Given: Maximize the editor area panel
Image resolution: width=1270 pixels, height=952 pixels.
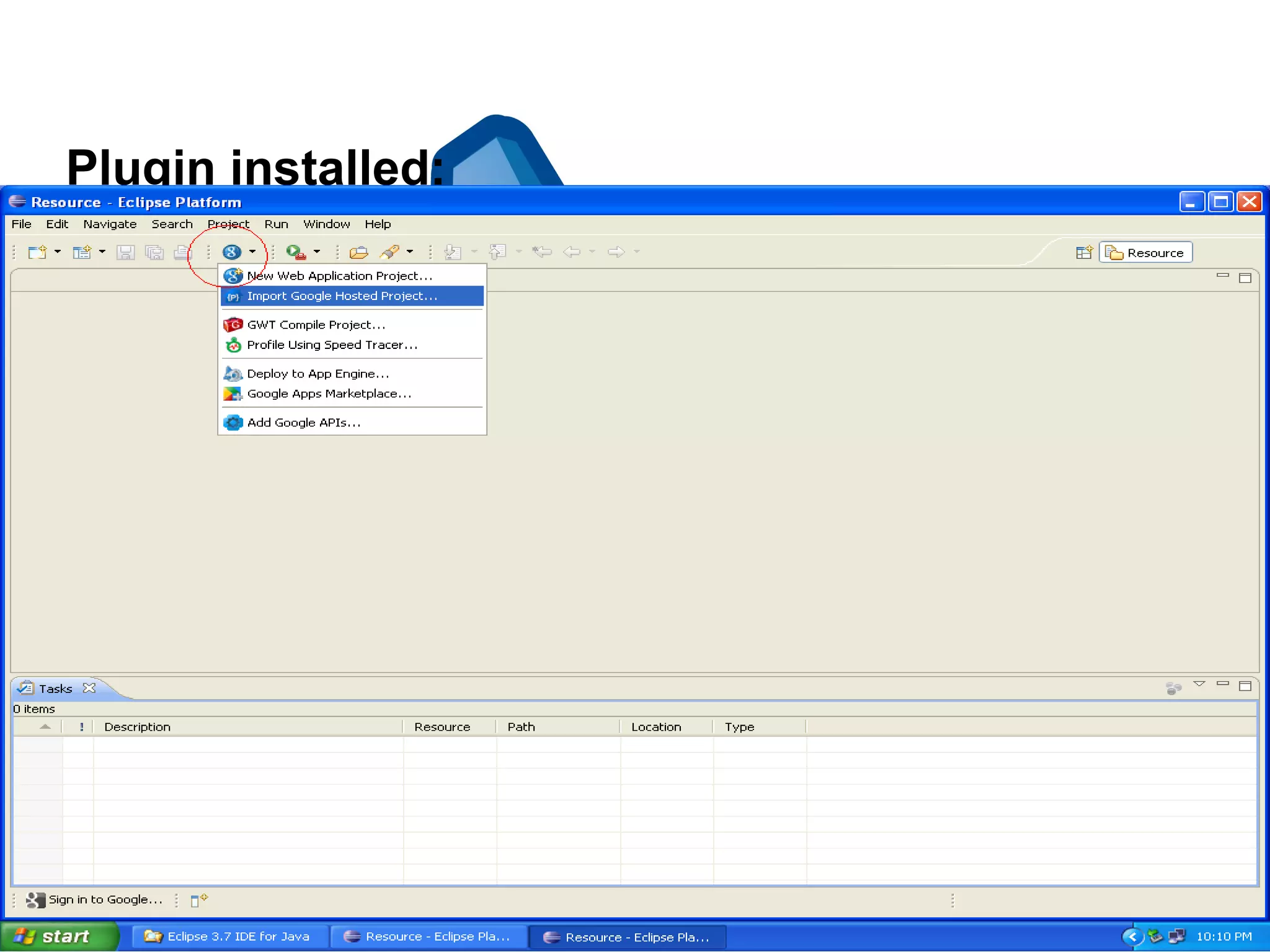Looking at the screenshot, I should (1245, 278).
